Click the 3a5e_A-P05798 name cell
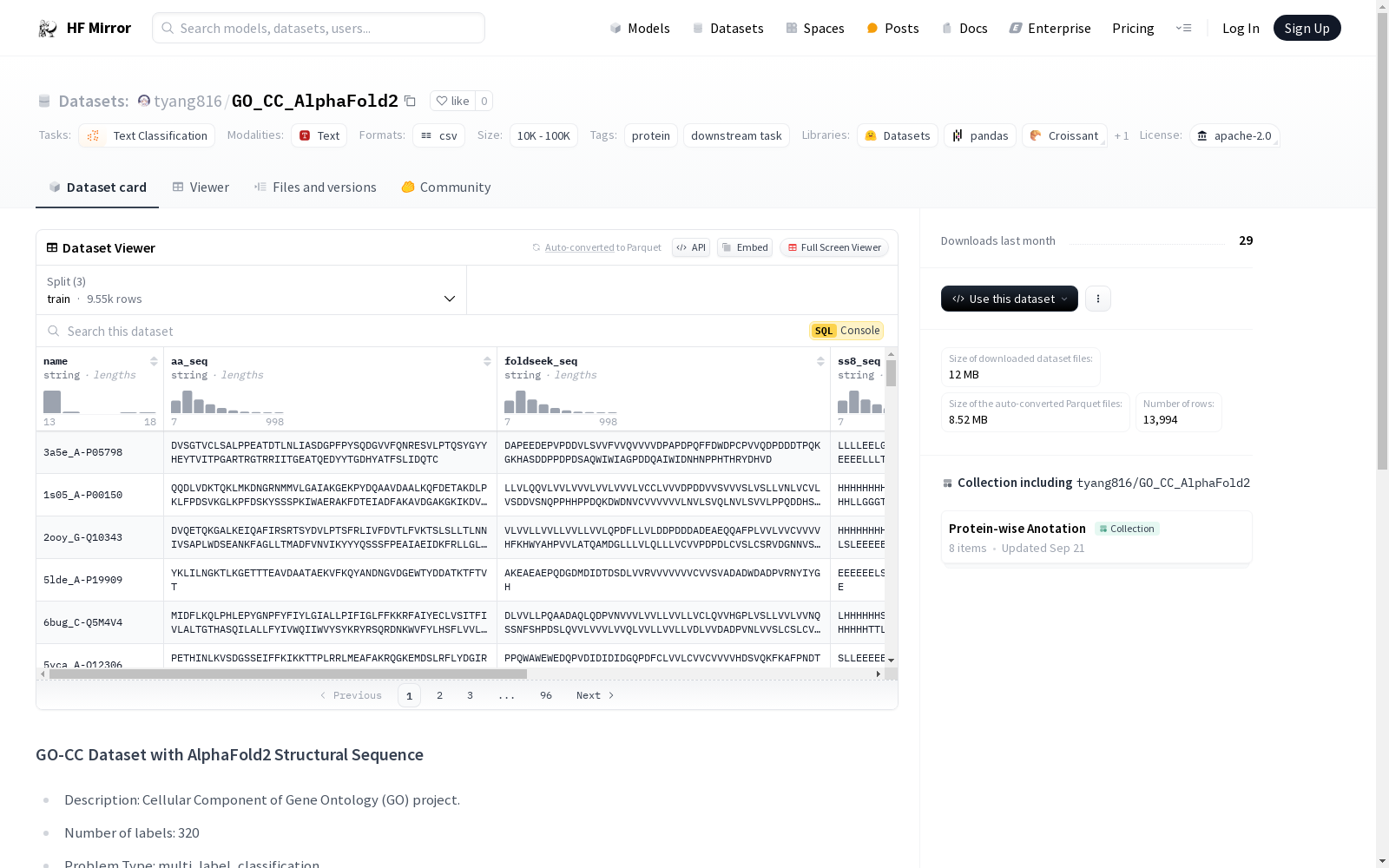The image size is (1389, 868). (100, 452)
